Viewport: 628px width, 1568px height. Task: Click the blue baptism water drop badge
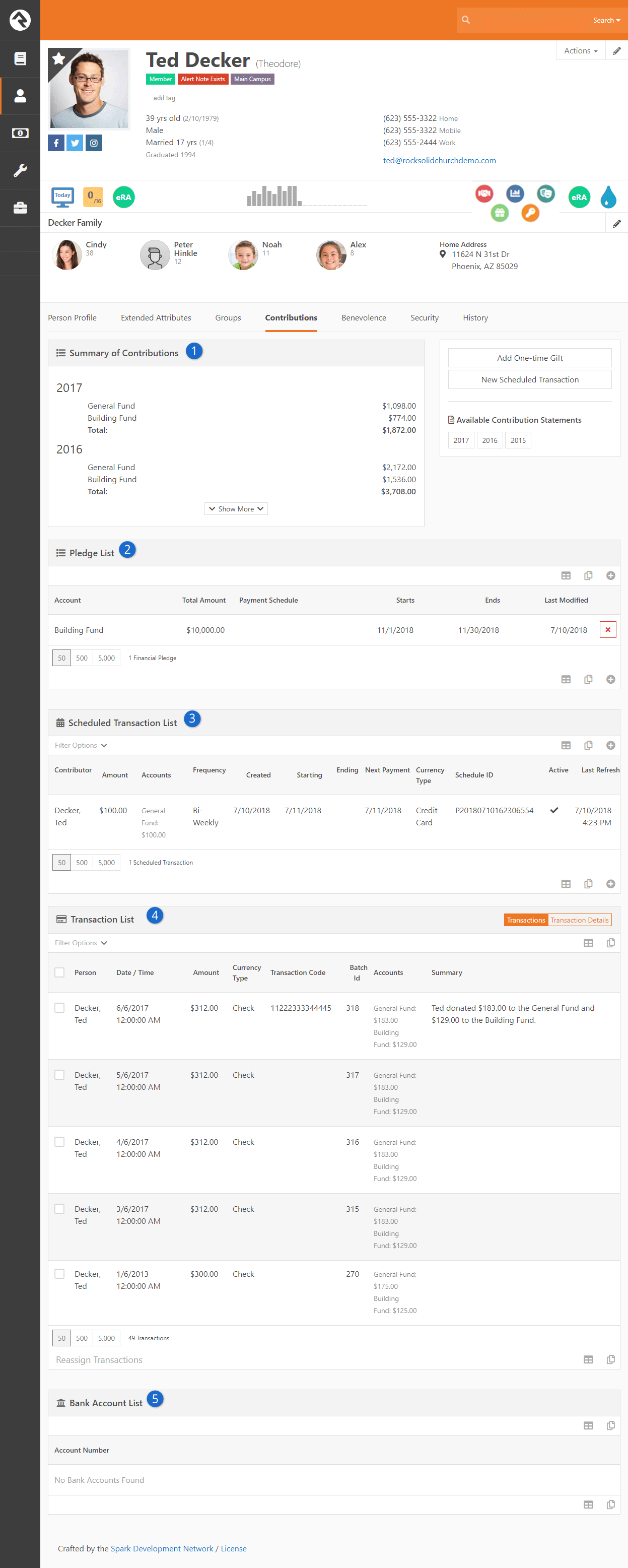pos(608,197)
